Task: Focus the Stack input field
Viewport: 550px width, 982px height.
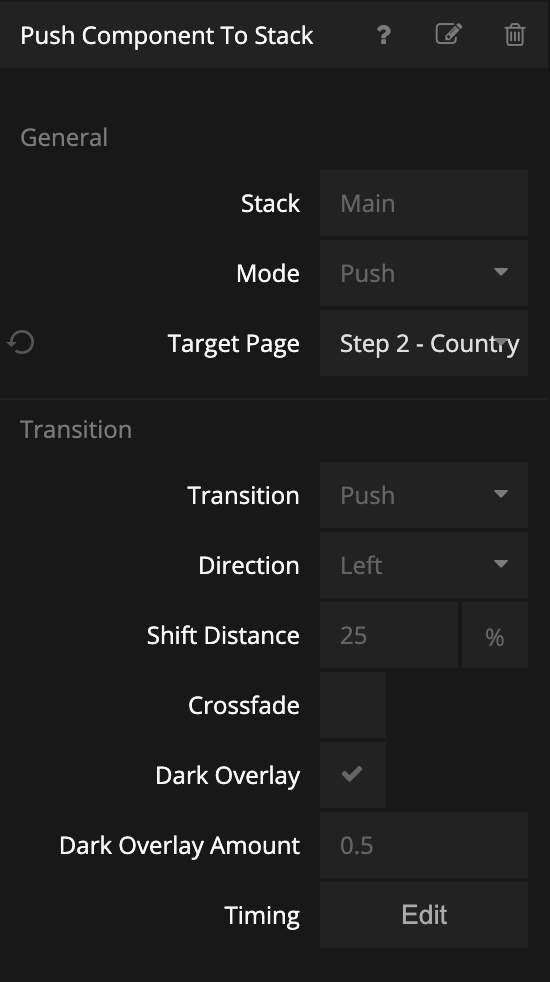Action: tap(424, 204)
